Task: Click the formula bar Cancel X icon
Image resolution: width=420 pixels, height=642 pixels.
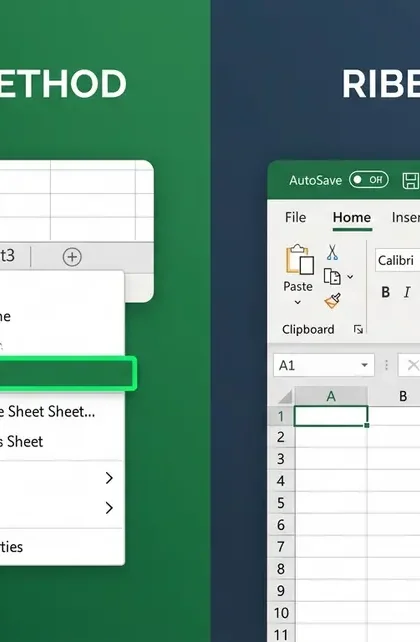Action: [413, 365]
